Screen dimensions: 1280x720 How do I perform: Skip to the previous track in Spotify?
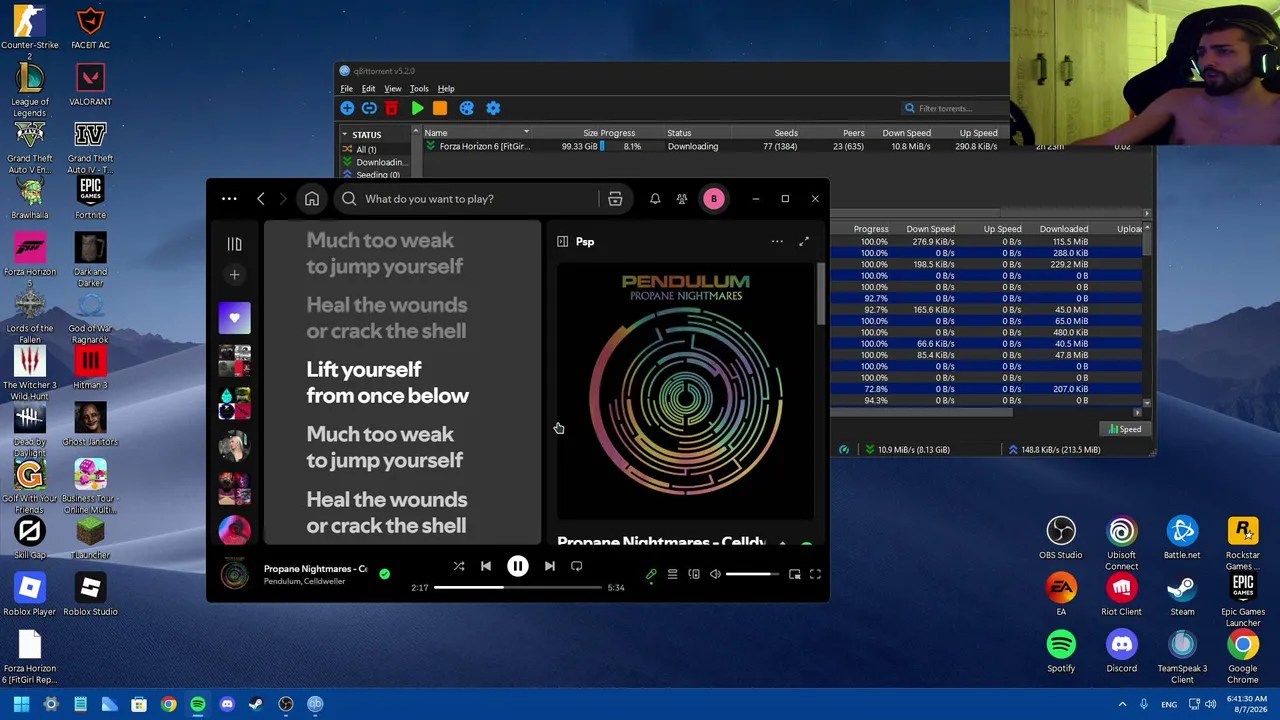486,566
